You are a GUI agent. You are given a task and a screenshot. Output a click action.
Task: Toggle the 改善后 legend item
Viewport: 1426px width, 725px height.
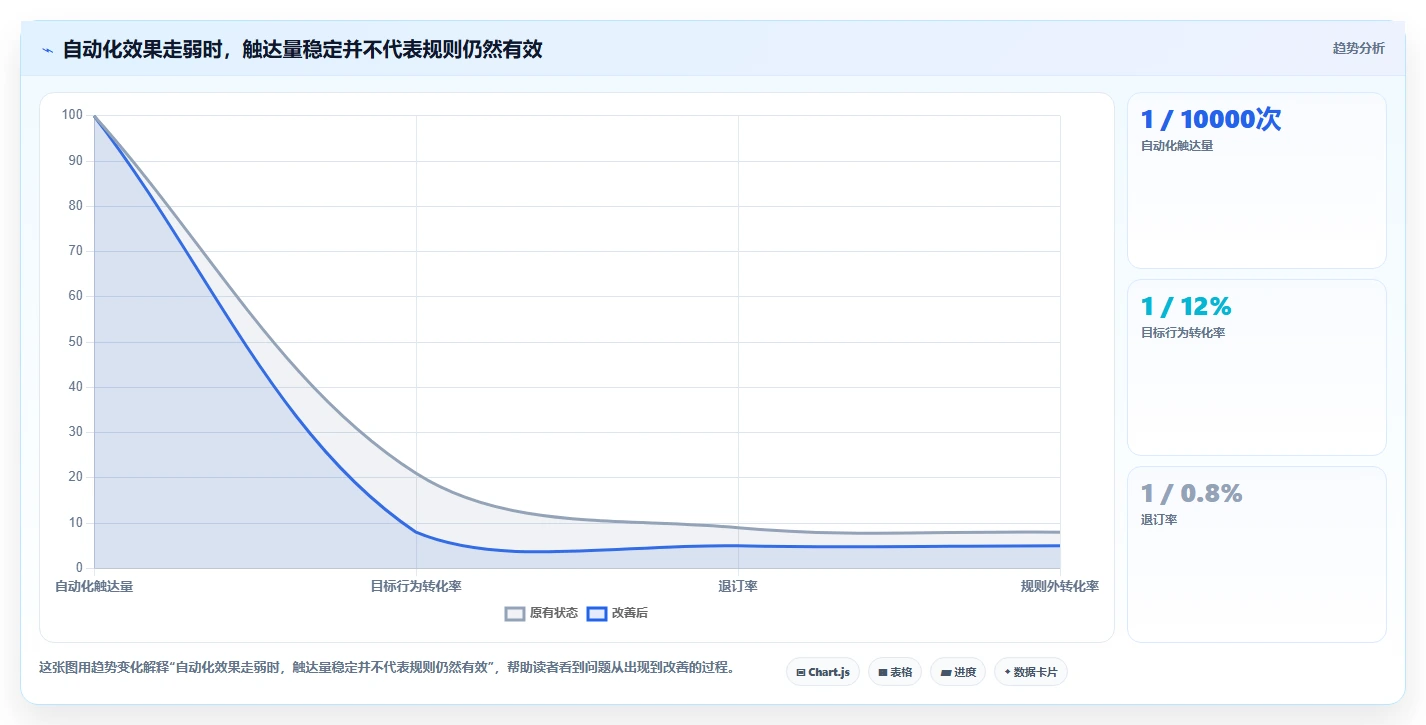(617, 613)
